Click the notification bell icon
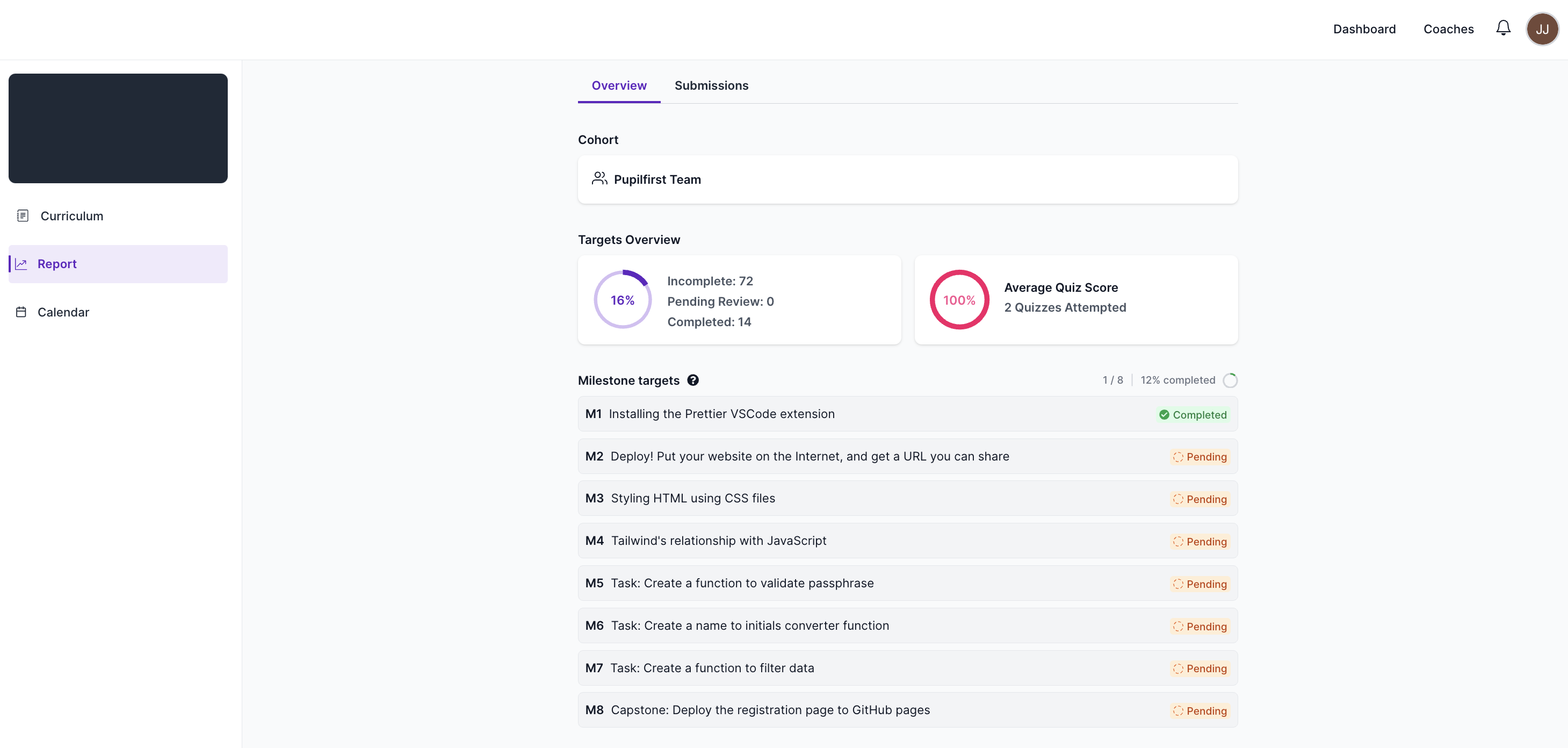 [x=1503, y=28]
